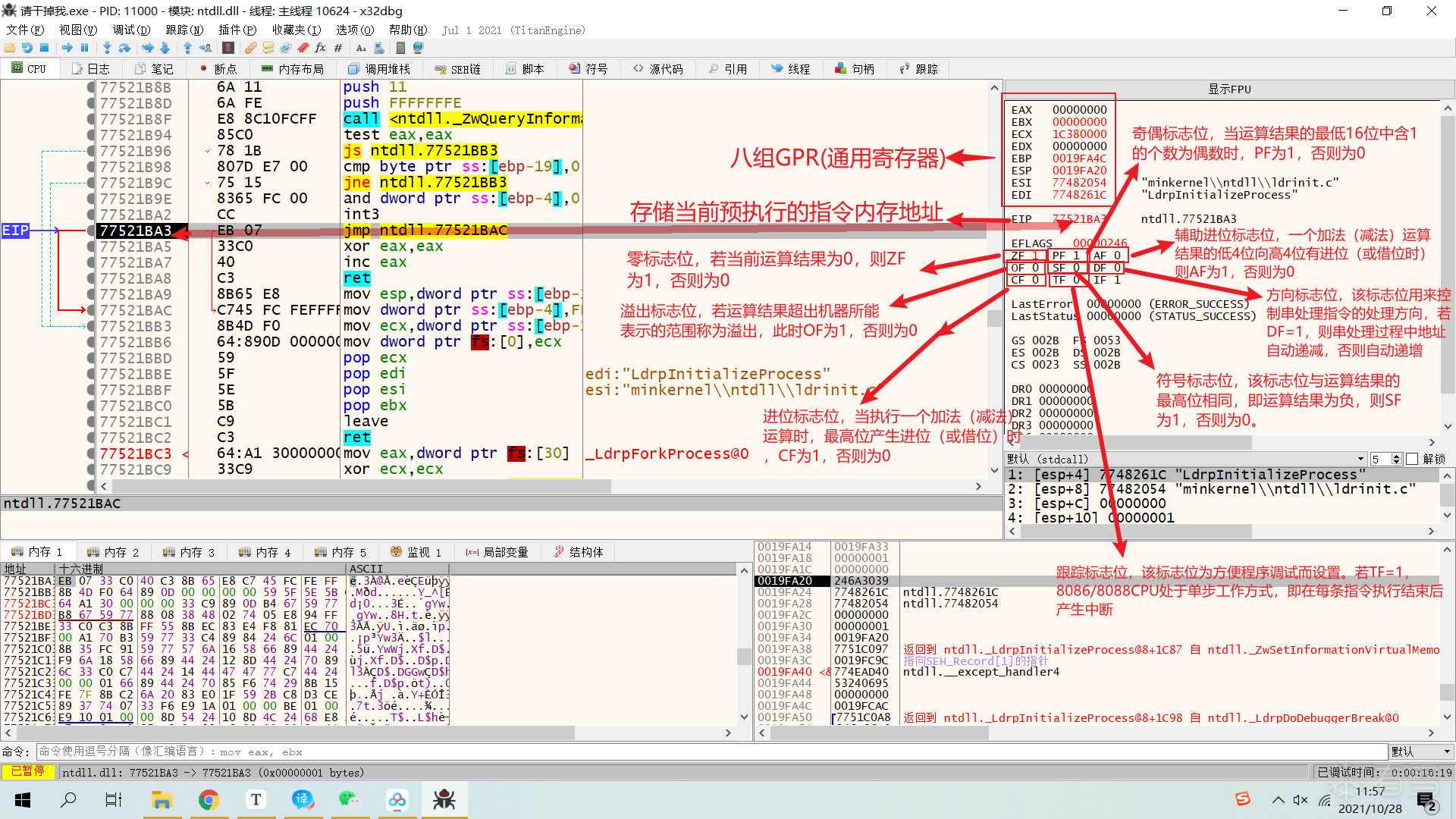Image resolution: width=1456 pixels, height=819 pixels.
Task: Open the calculator toolbar icon
Action: pos(400,48)
